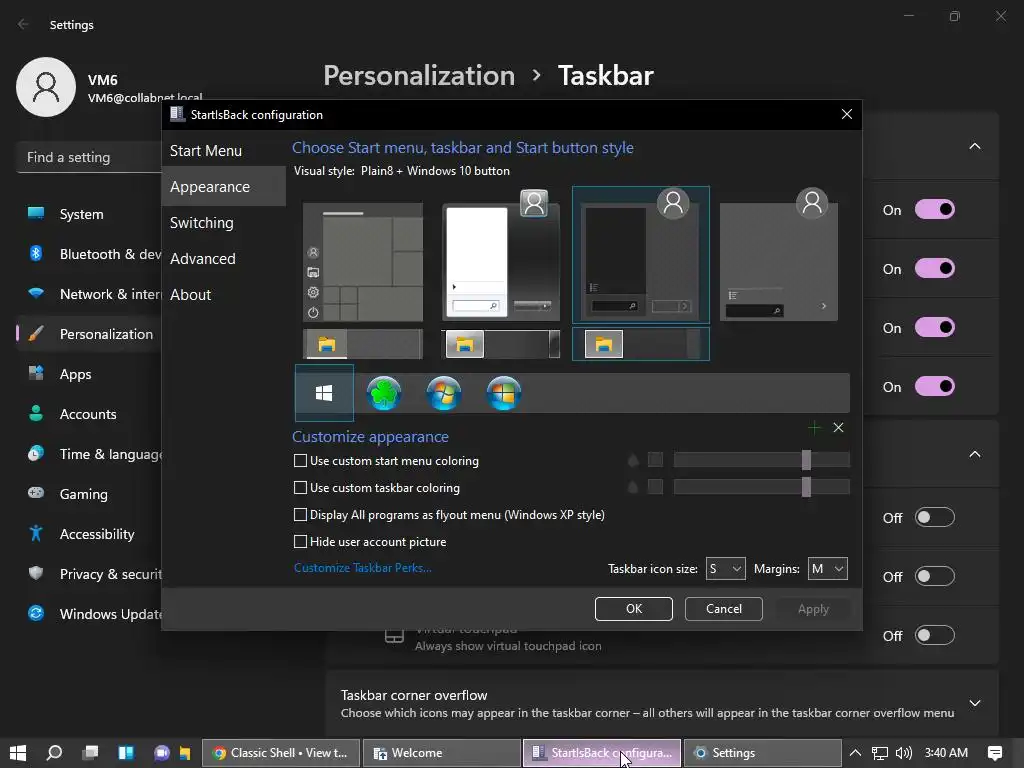This screenshot has height=768, width=1024.
Task: Open File Explorer from the taskbar
Action: tap(185, 754)
